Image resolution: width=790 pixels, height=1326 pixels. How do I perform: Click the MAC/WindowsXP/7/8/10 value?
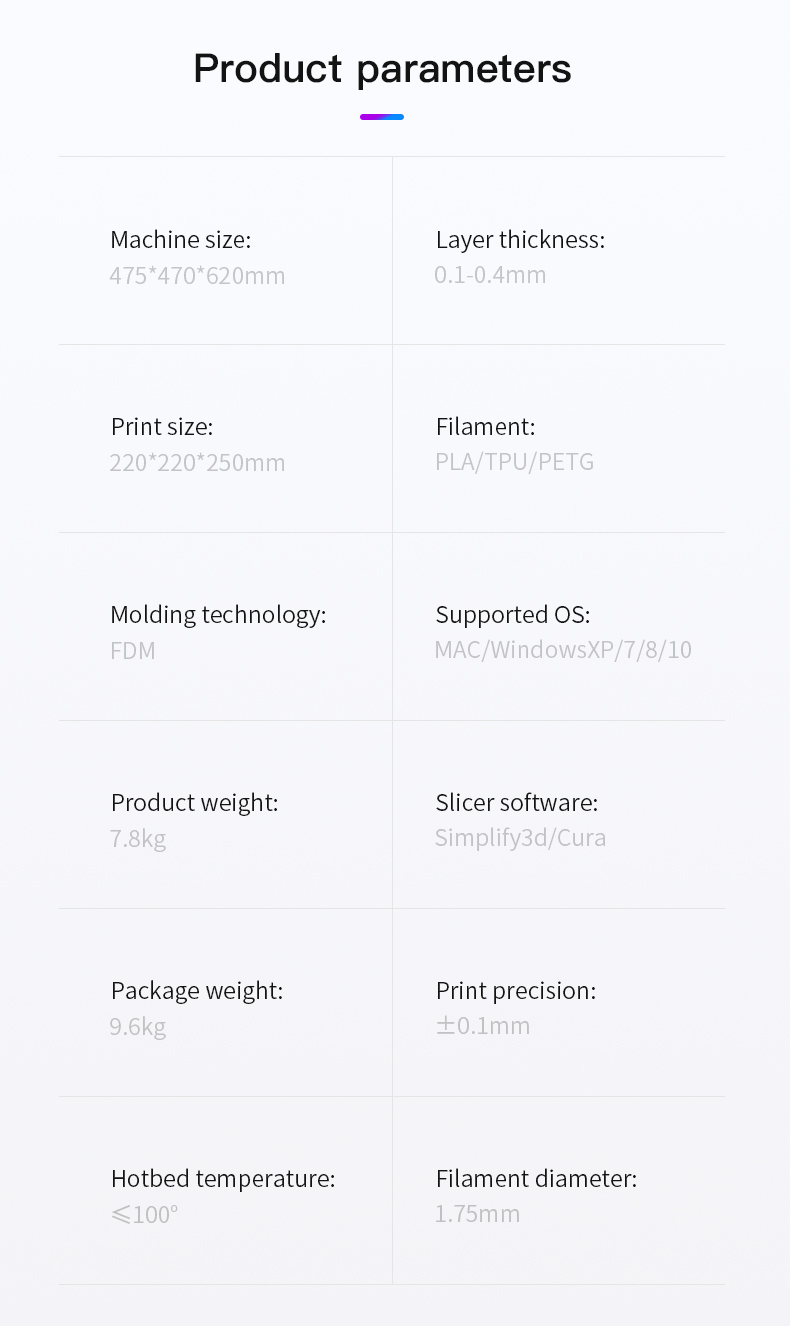click(563, 650)
